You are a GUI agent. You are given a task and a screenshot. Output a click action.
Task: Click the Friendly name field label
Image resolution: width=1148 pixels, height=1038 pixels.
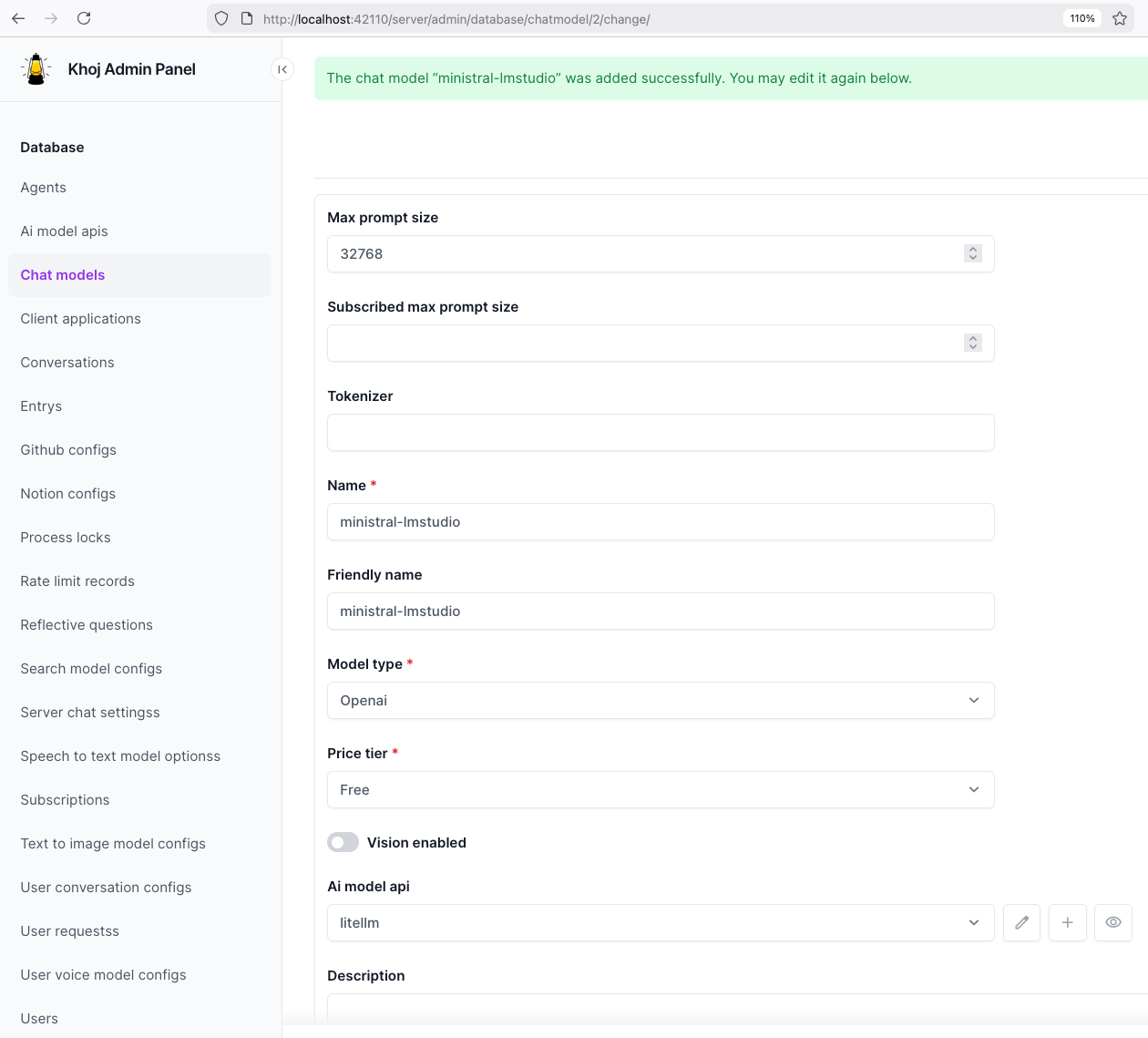click(x=374, y=575)
